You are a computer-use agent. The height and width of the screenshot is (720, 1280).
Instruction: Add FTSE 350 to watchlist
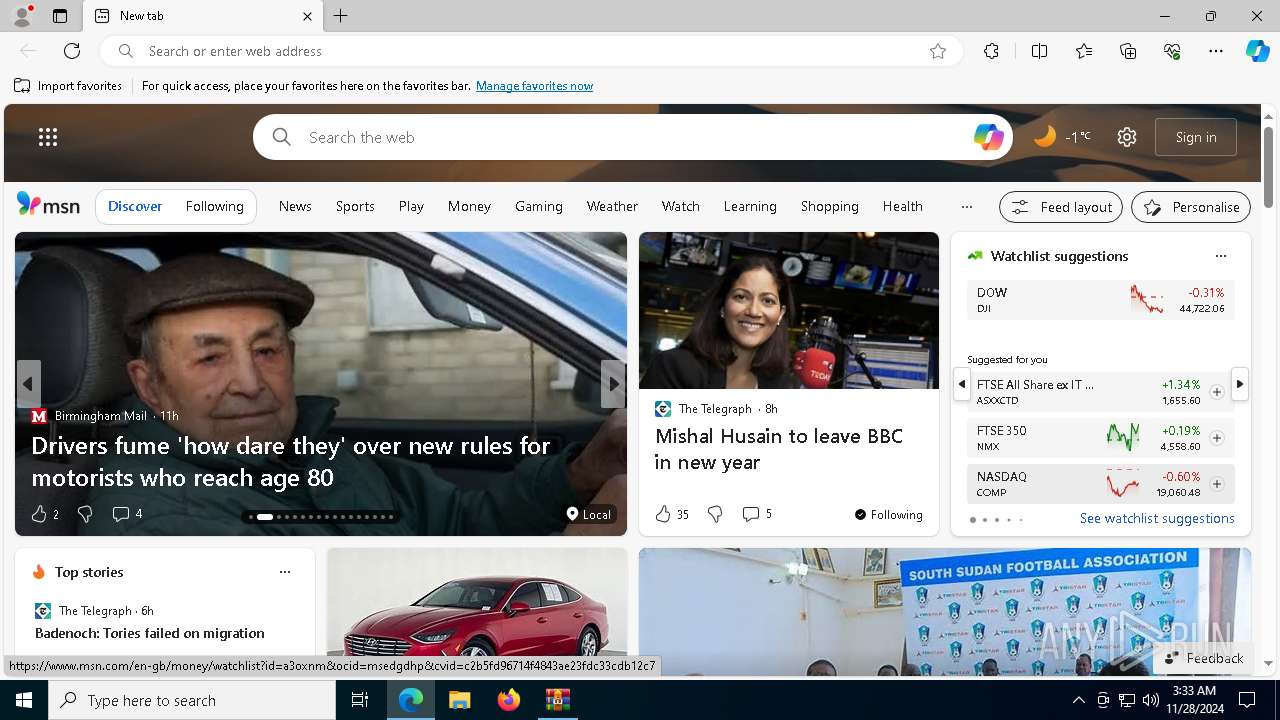1216,438
